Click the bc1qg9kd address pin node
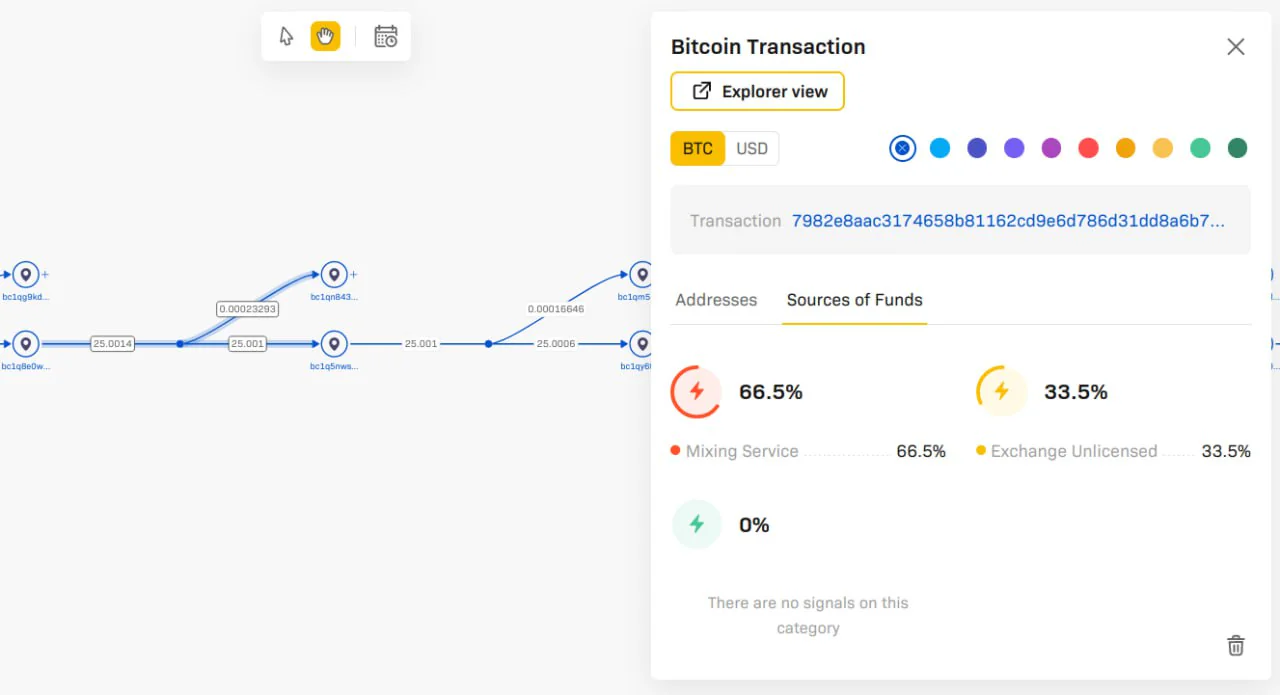This screenshot has width=1280, height=695. click(x=26, y=274)
